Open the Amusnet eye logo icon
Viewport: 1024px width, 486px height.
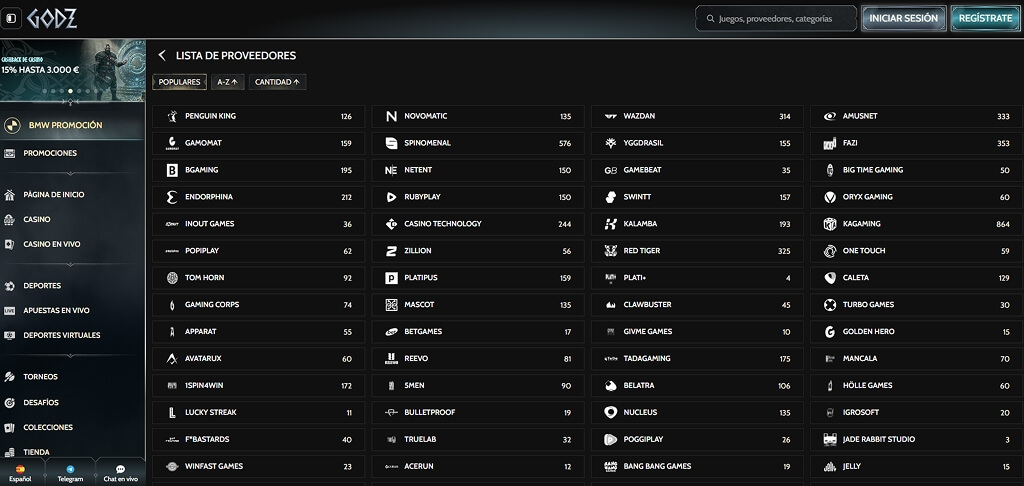click(830, 116)
